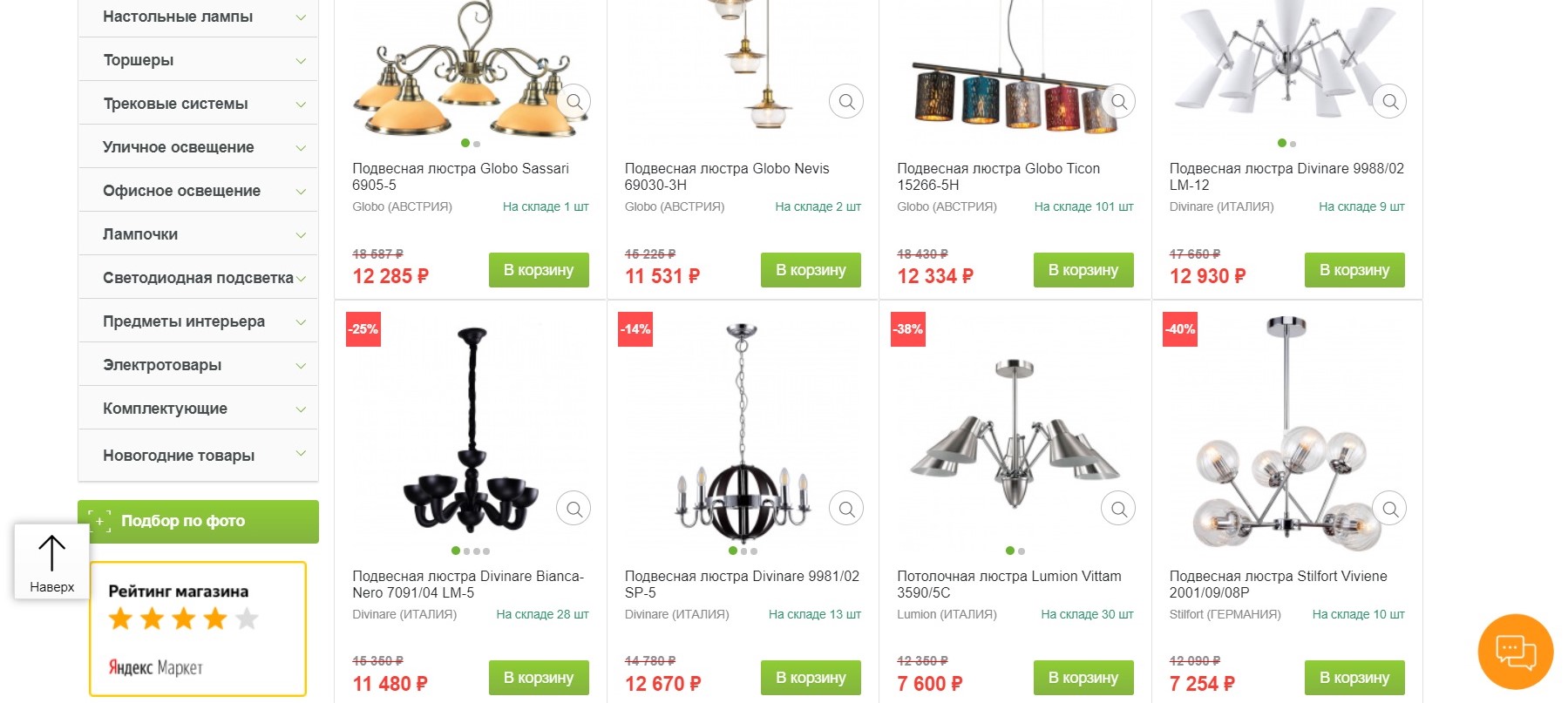The width and height of the screenshot is (1568, 703).
Task: Expand the Уличное освещение category chevron
Action: point(301,148)
